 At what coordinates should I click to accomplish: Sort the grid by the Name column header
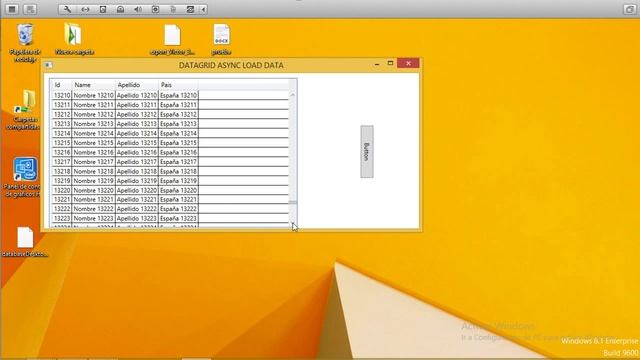tap(93, 85)
